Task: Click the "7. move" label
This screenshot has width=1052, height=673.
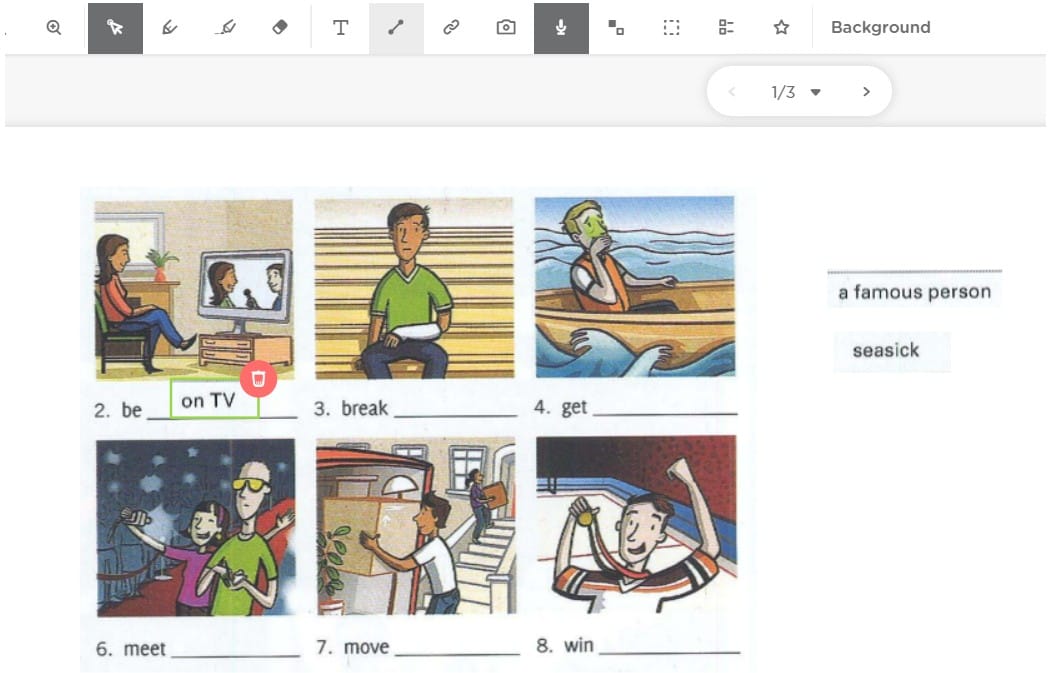Action: [353, 647]
